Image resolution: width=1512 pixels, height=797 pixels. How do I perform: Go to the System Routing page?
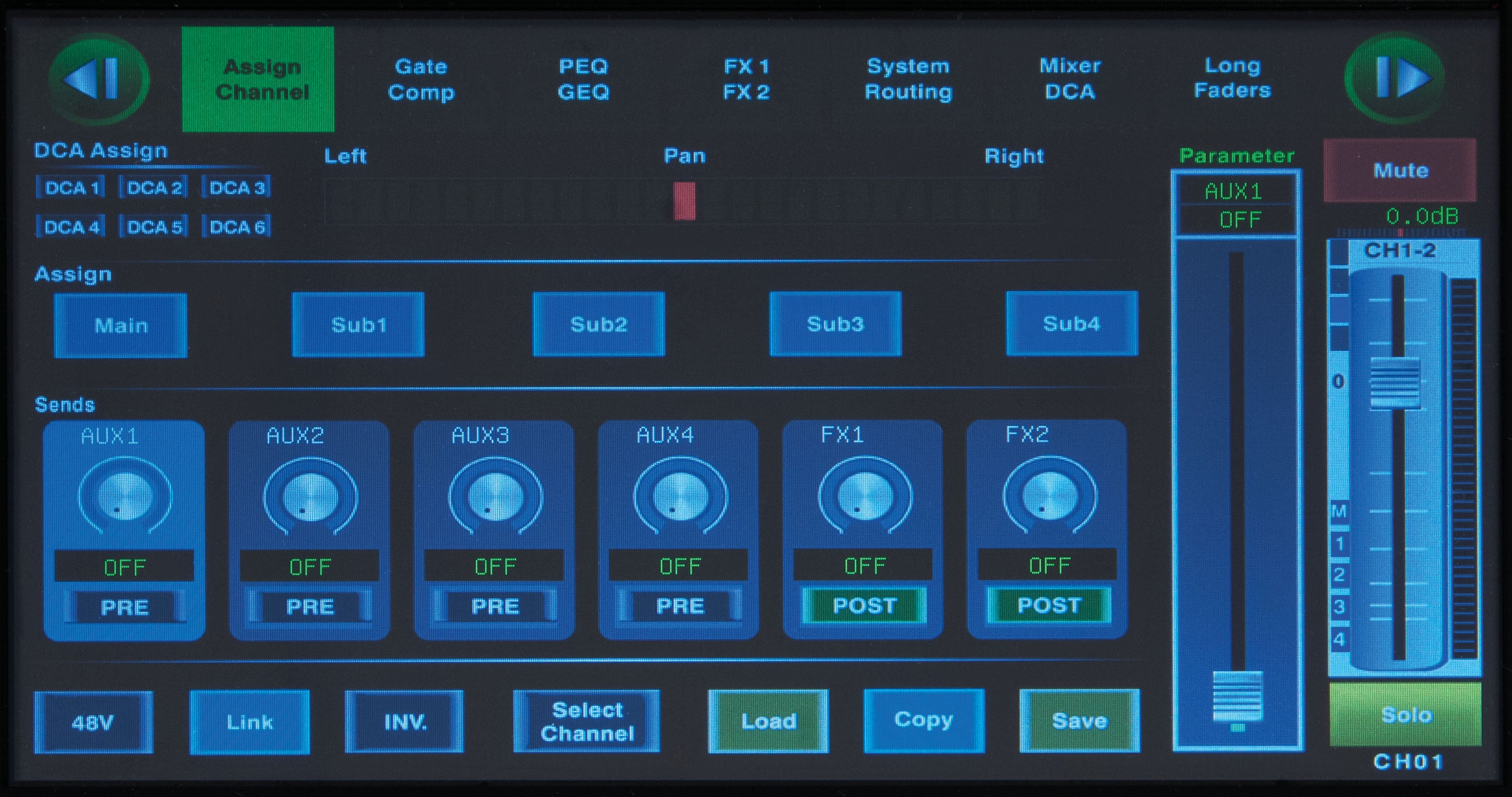(x=908, y=79)
